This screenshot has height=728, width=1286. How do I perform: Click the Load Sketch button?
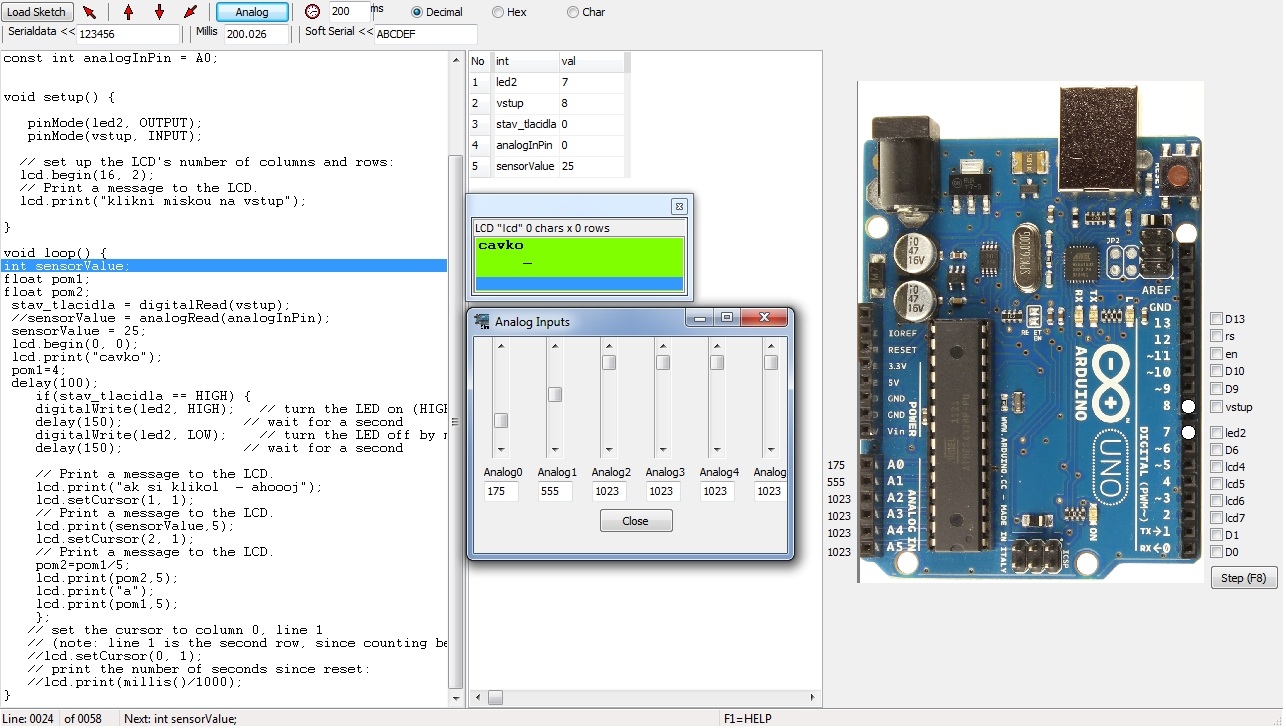(38, 12)
